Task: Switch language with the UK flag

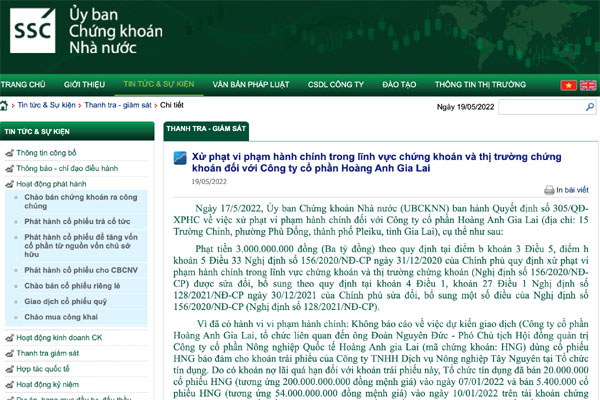Action: (588, 87)
